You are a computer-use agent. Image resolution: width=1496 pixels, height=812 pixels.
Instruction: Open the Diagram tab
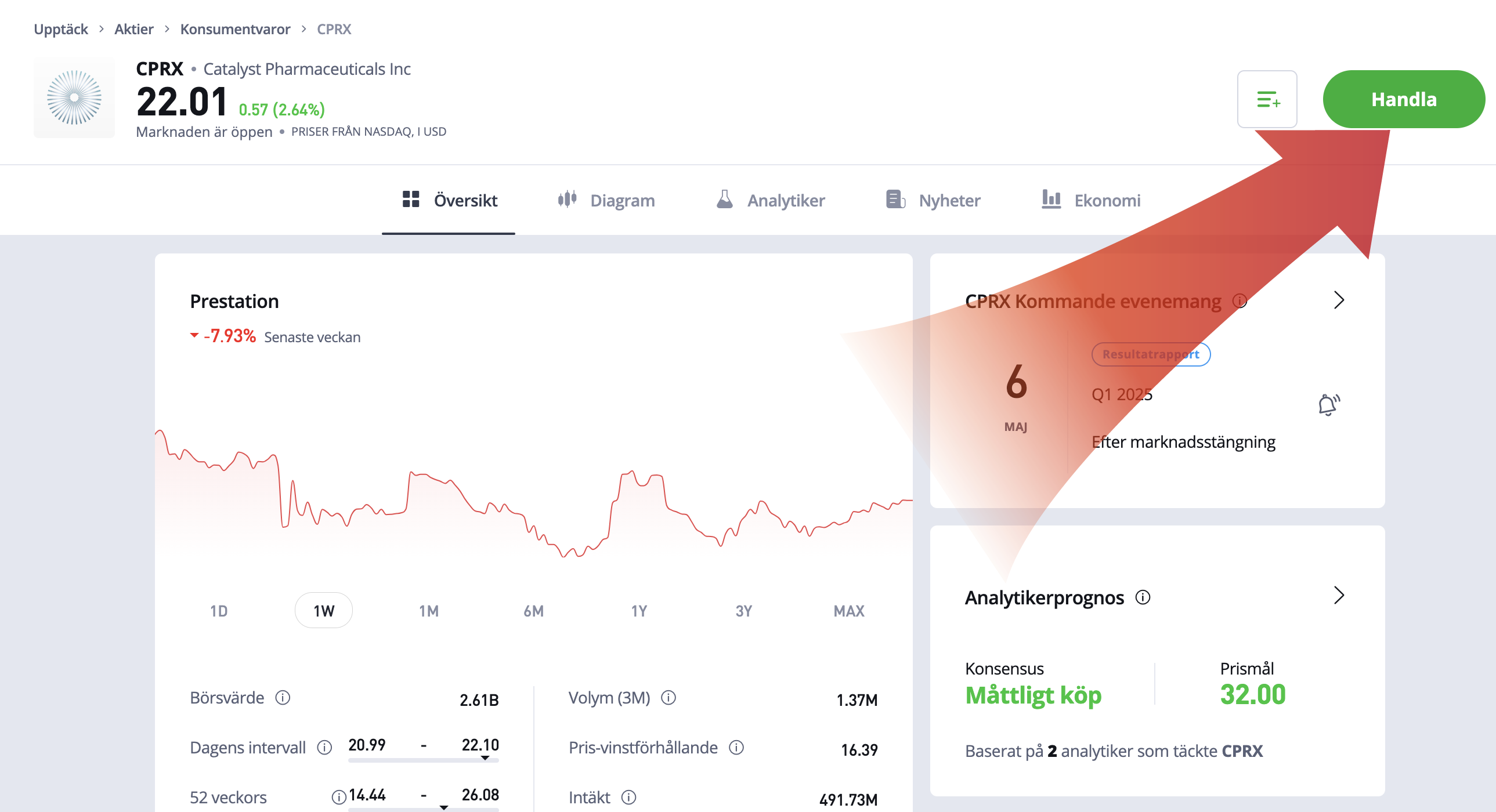(x=606, y=200)
